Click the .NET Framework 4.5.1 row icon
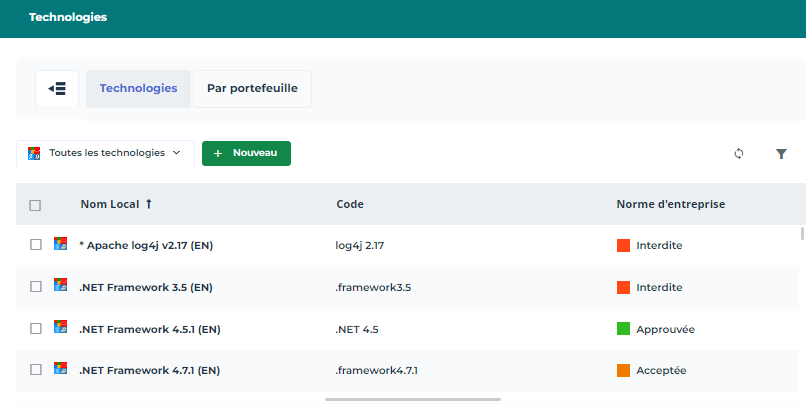Image resolution: width=806 pixels, height=404 pixels. tap(61, 328)
